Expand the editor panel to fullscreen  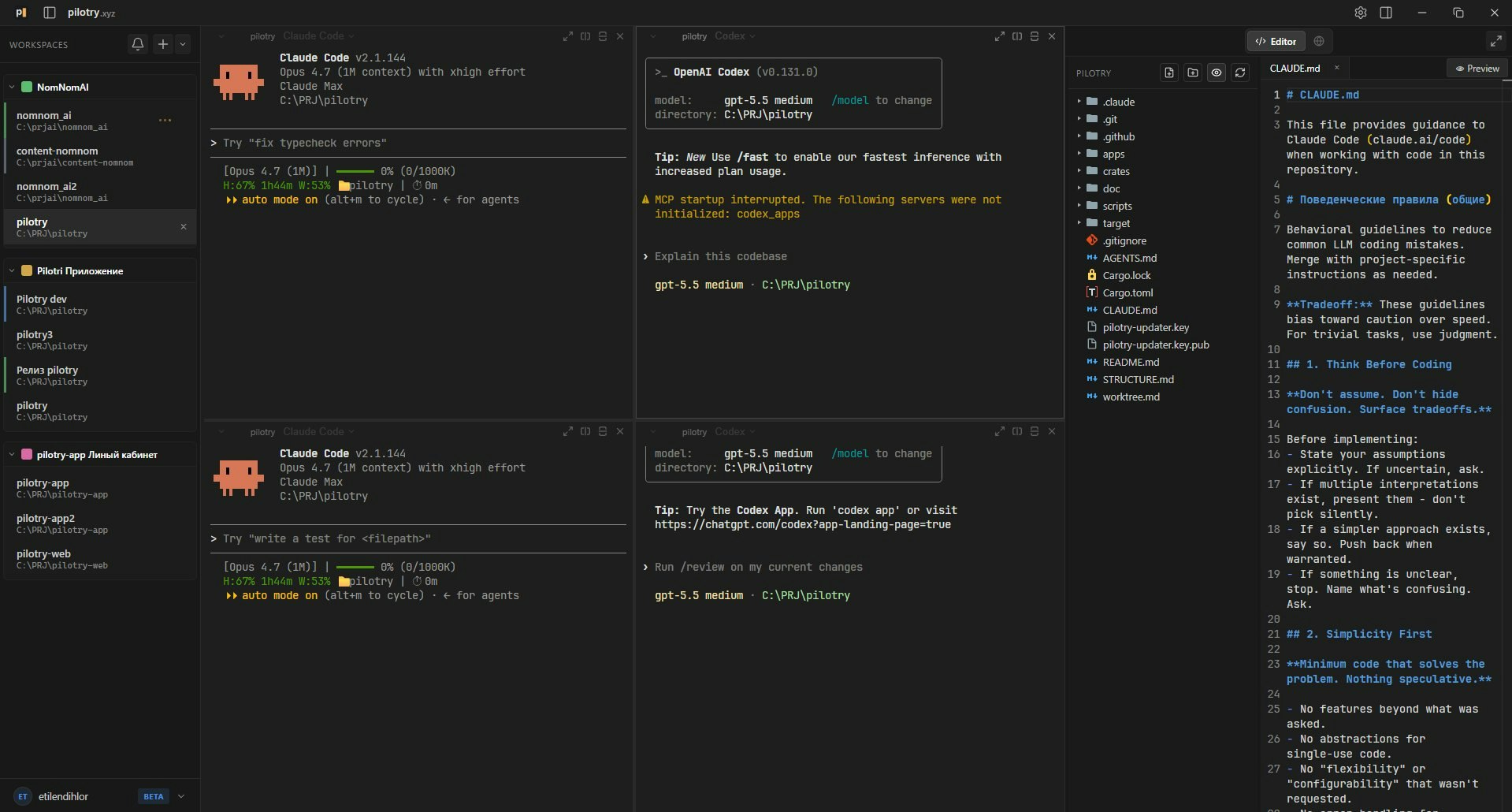(1495, 41)
